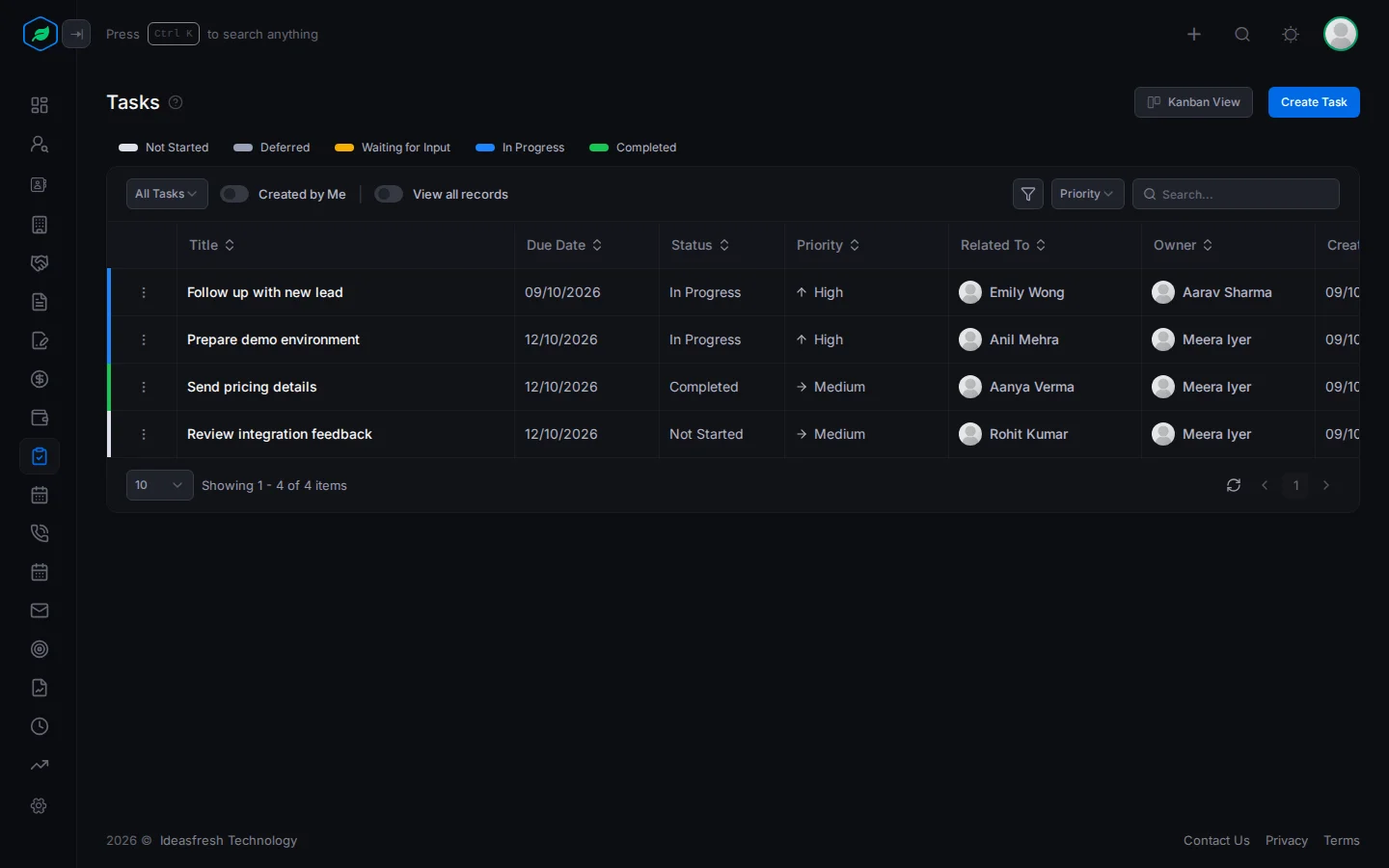This screenshot has height=868, width=1389.
Task: Open the user profile avatar
Action: pos(1341,34)
